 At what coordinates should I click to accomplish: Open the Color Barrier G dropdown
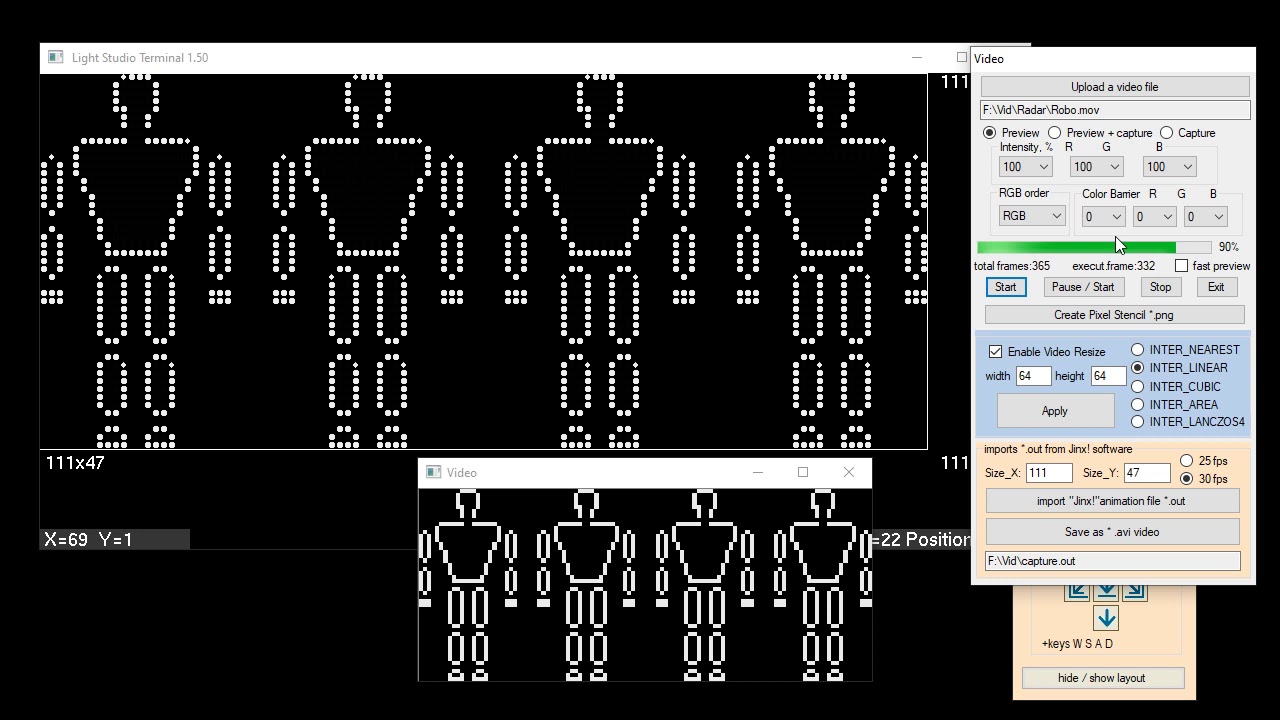(1154, 216)
